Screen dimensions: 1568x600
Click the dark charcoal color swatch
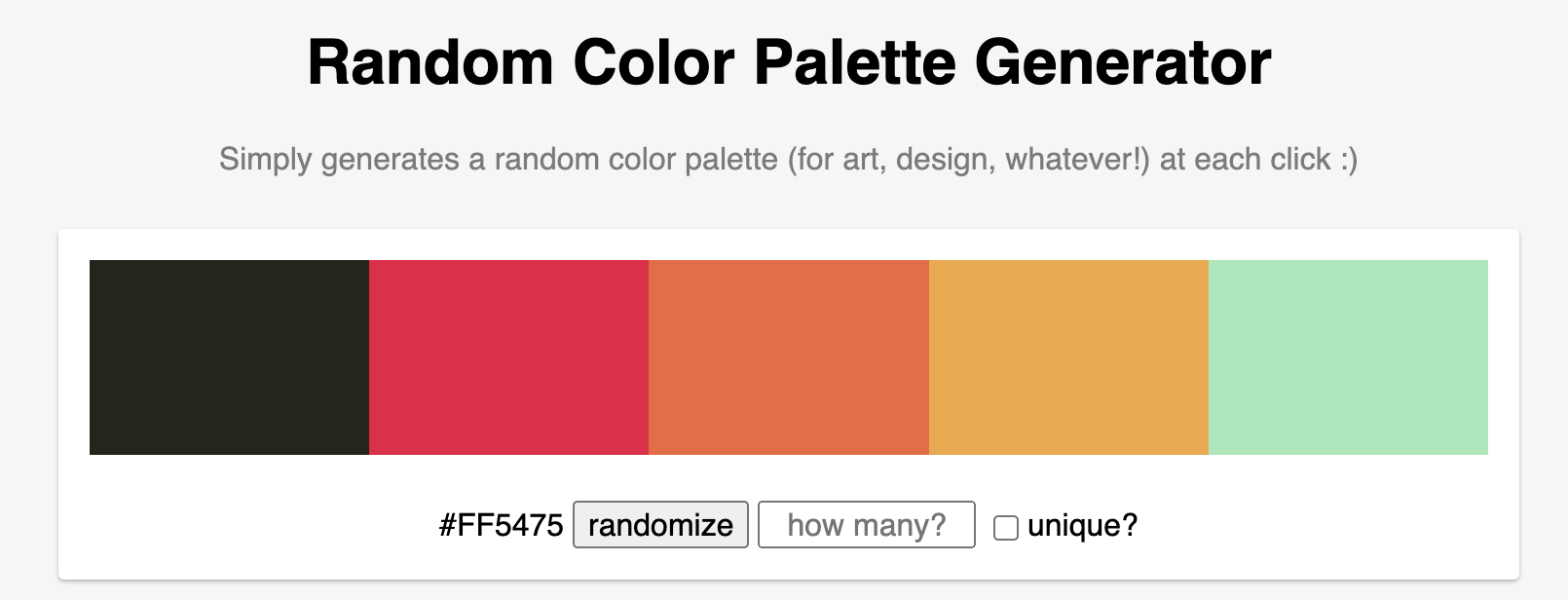[229, 356]
